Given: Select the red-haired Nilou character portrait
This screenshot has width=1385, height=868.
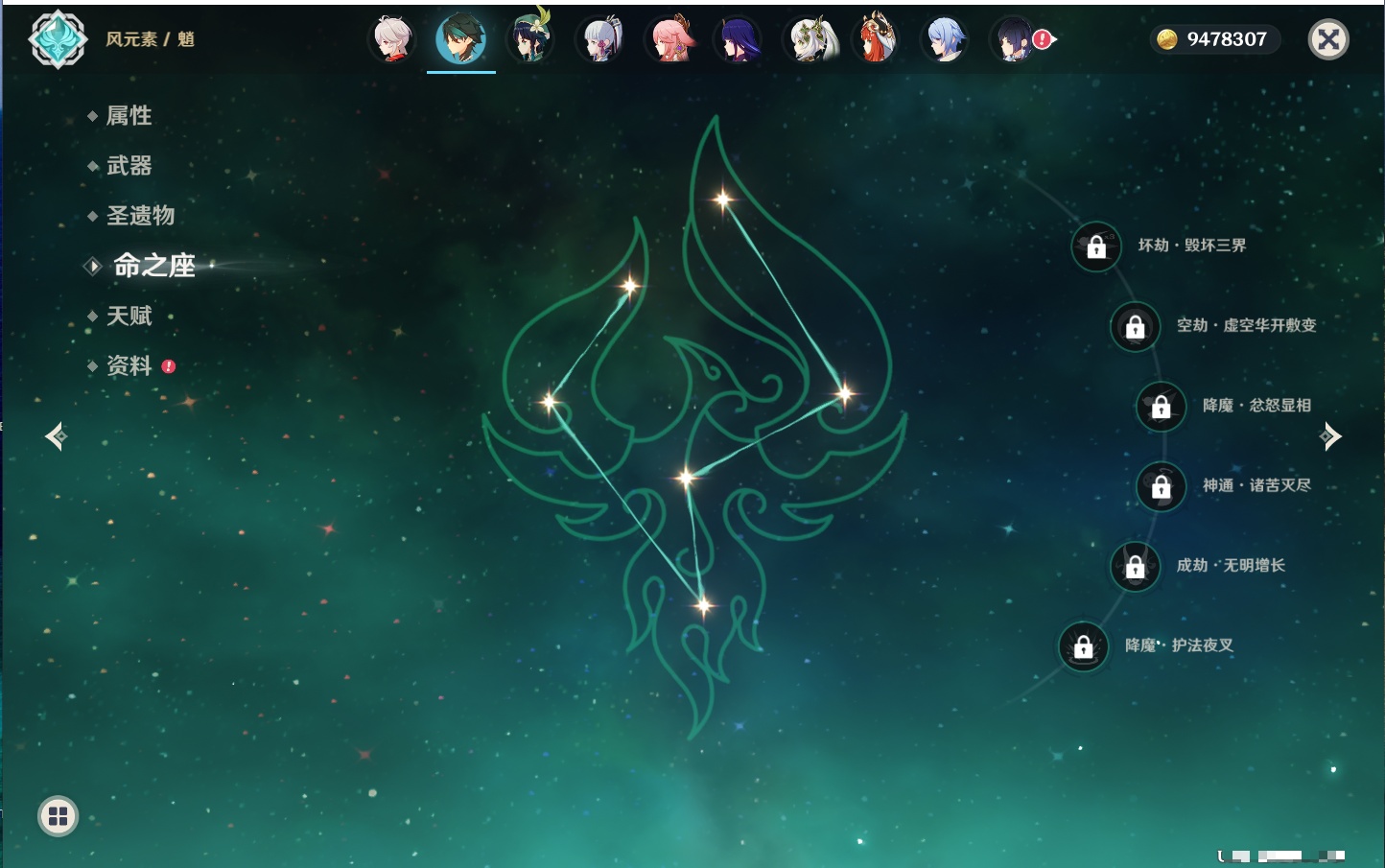Looking at the screenshot, I should [x=876, y=39].
